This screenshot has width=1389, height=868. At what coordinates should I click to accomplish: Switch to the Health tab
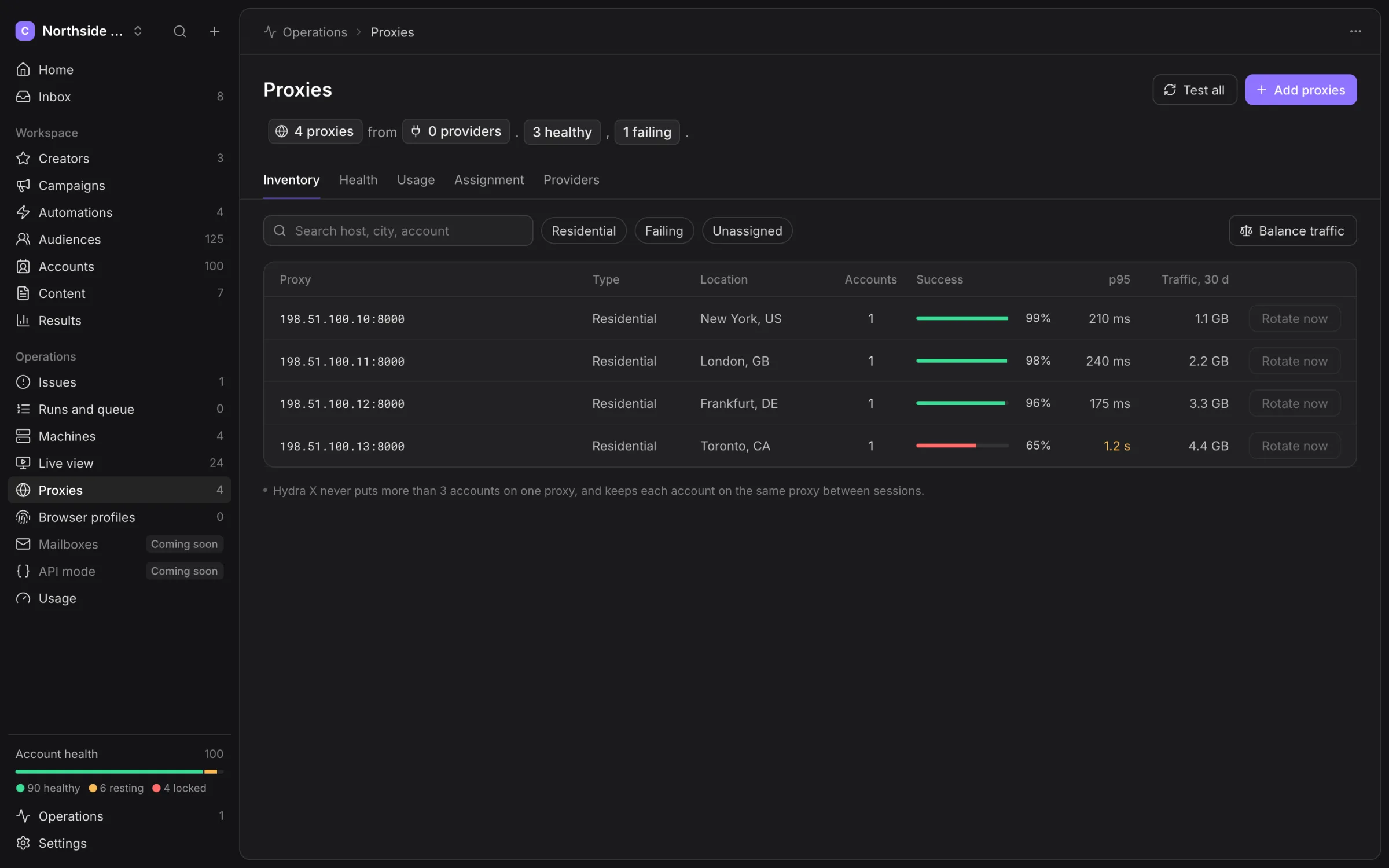(x=358, y=180)
